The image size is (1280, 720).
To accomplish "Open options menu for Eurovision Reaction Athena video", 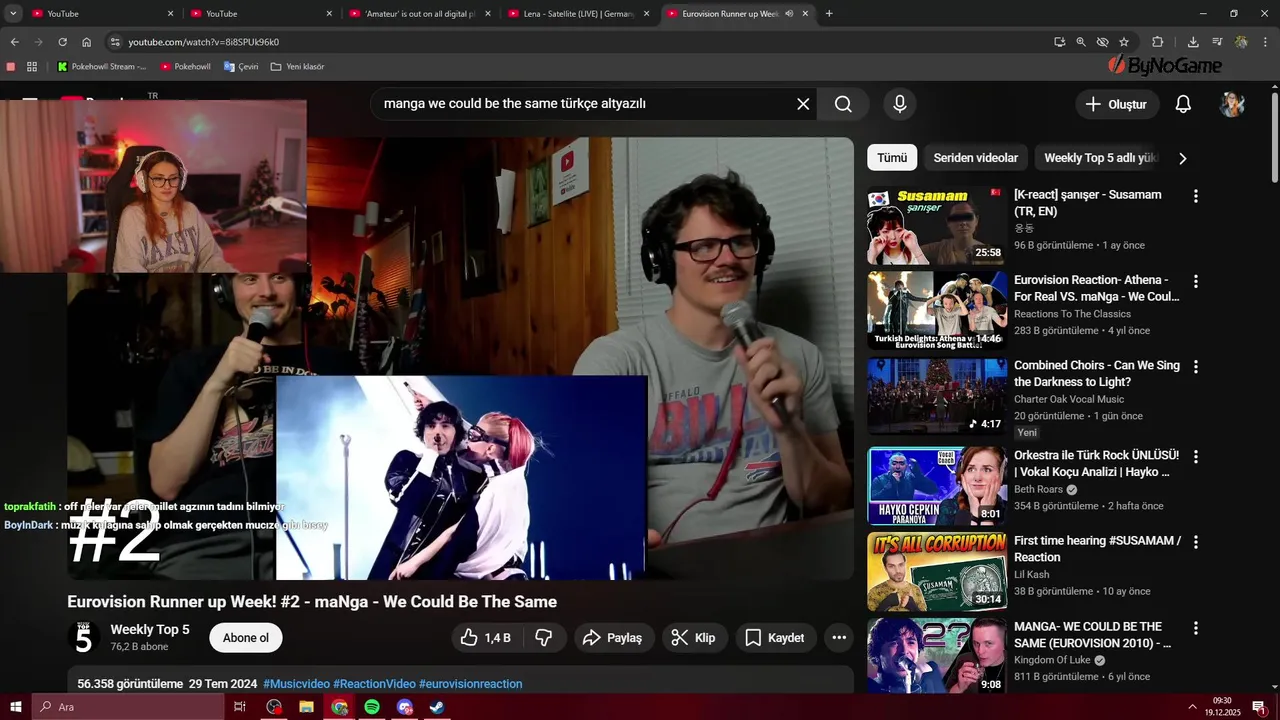I will tap(1195, 282).
